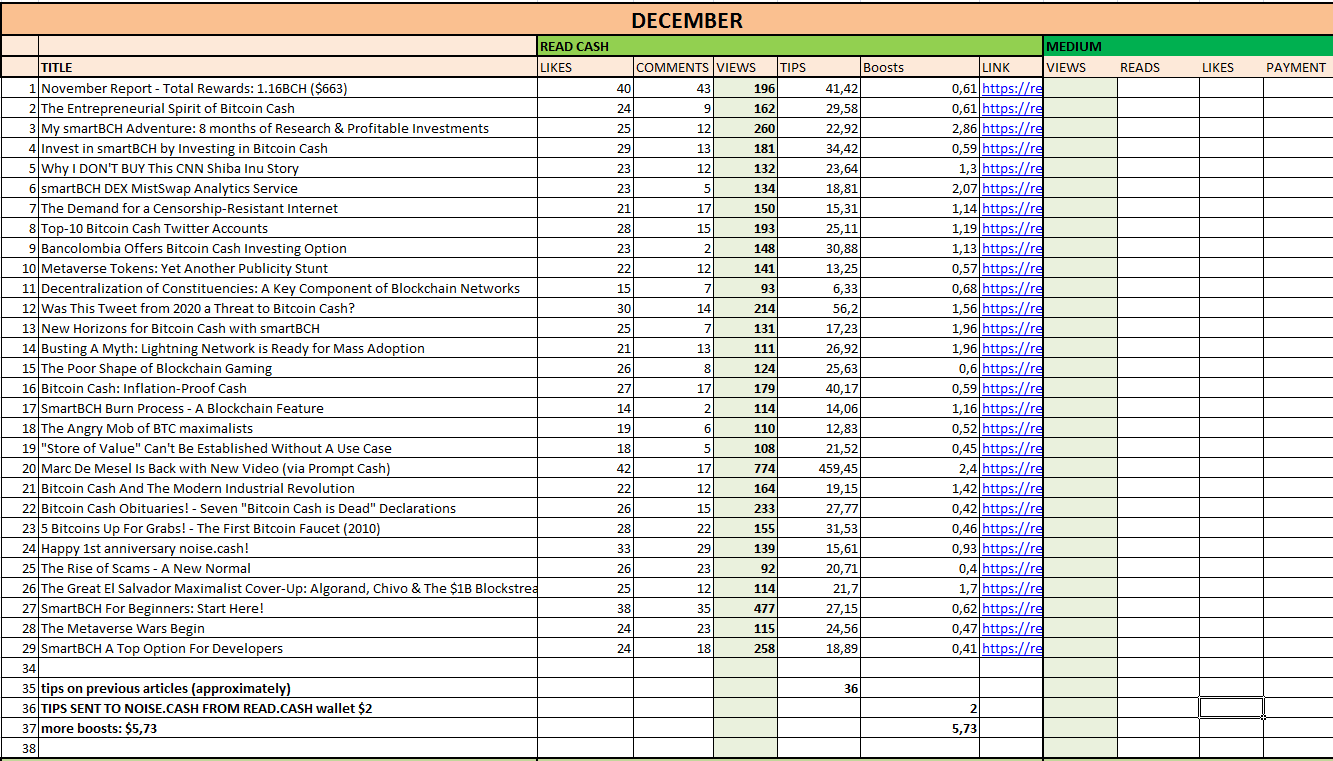This screenshot has width=1333, height=761.
Task: Select the tips value 56,2
Action: tap(819, 308)
